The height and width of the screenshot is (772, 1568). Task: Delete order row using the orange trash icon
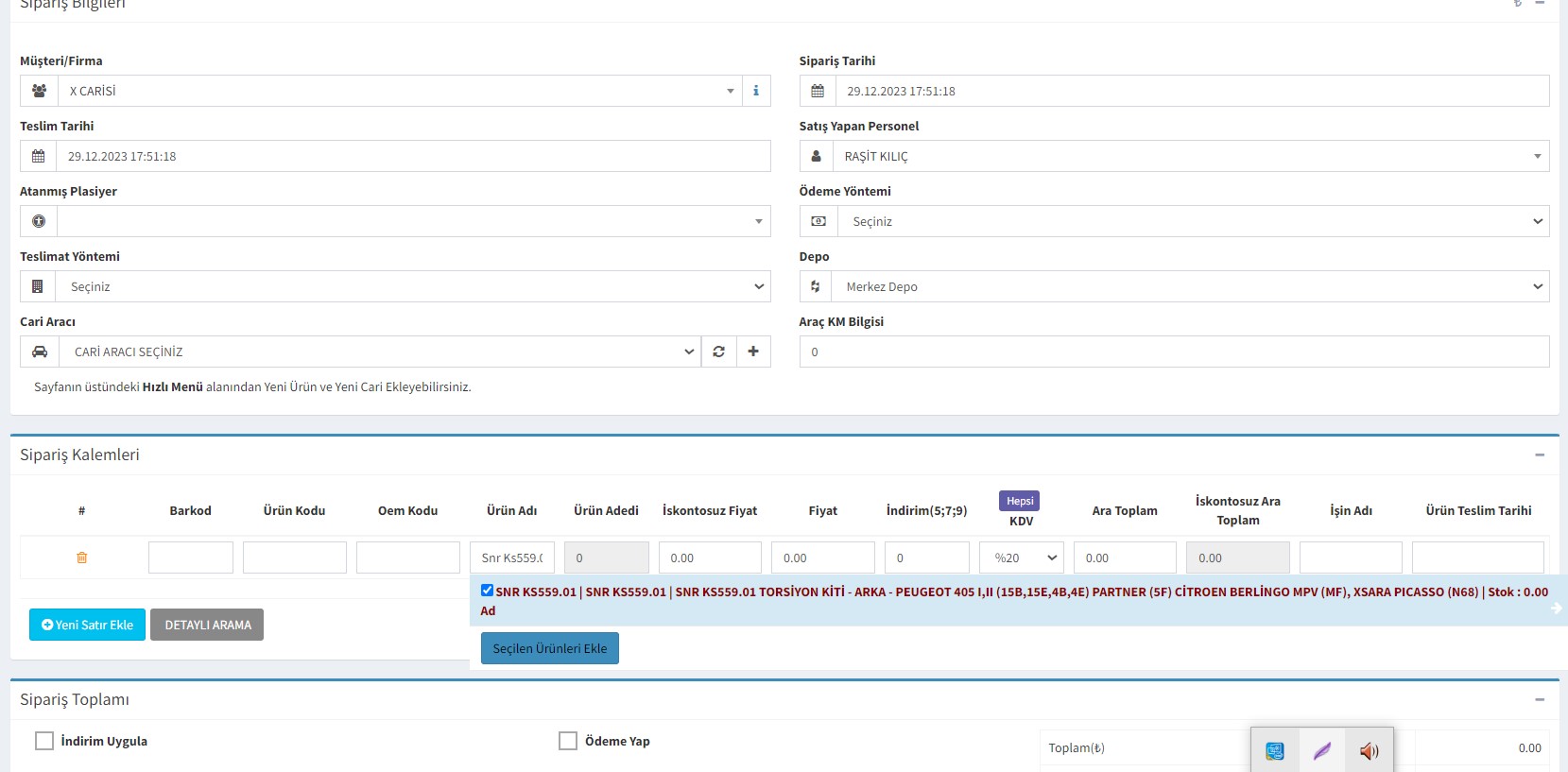(x=82, y=558)
